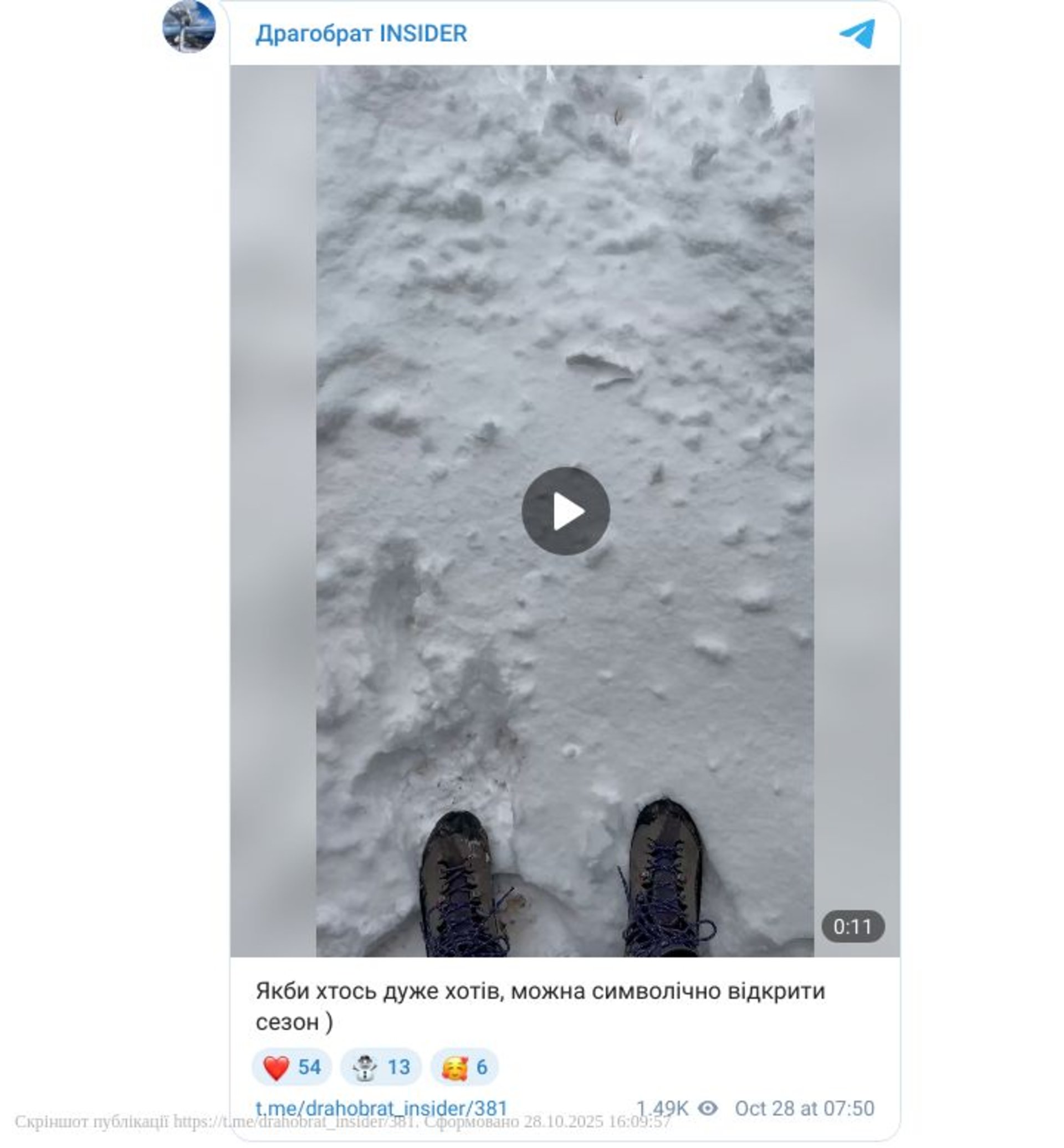Click the Oct 28 at 07:50 timestamp
Image resolution: width=1064 pixels, height=1148 pixels.
click(804, 1108)
